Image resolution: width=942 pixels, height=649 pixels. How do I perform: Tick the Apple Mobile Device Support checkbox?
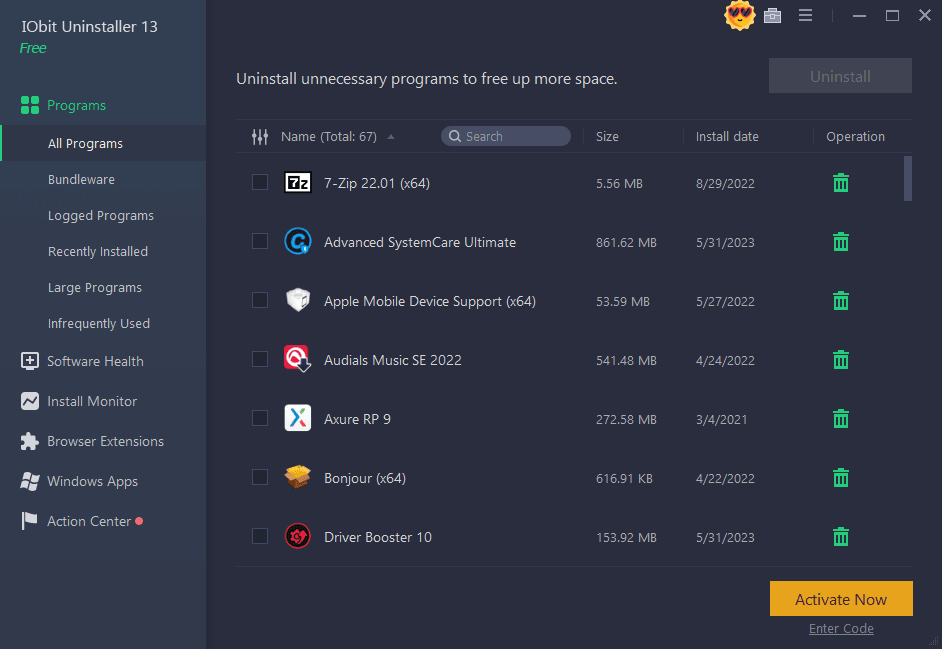click(x=260, y=301)
